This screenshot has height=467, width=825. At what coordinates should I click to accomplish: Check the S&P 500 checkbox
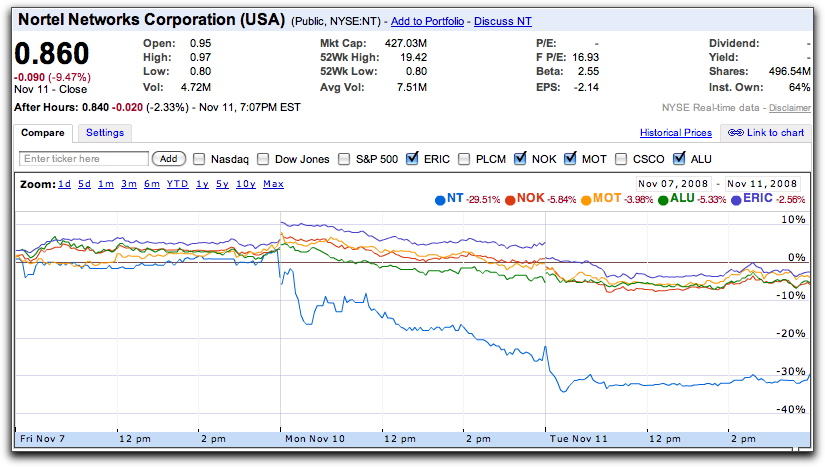pos(344,159)
